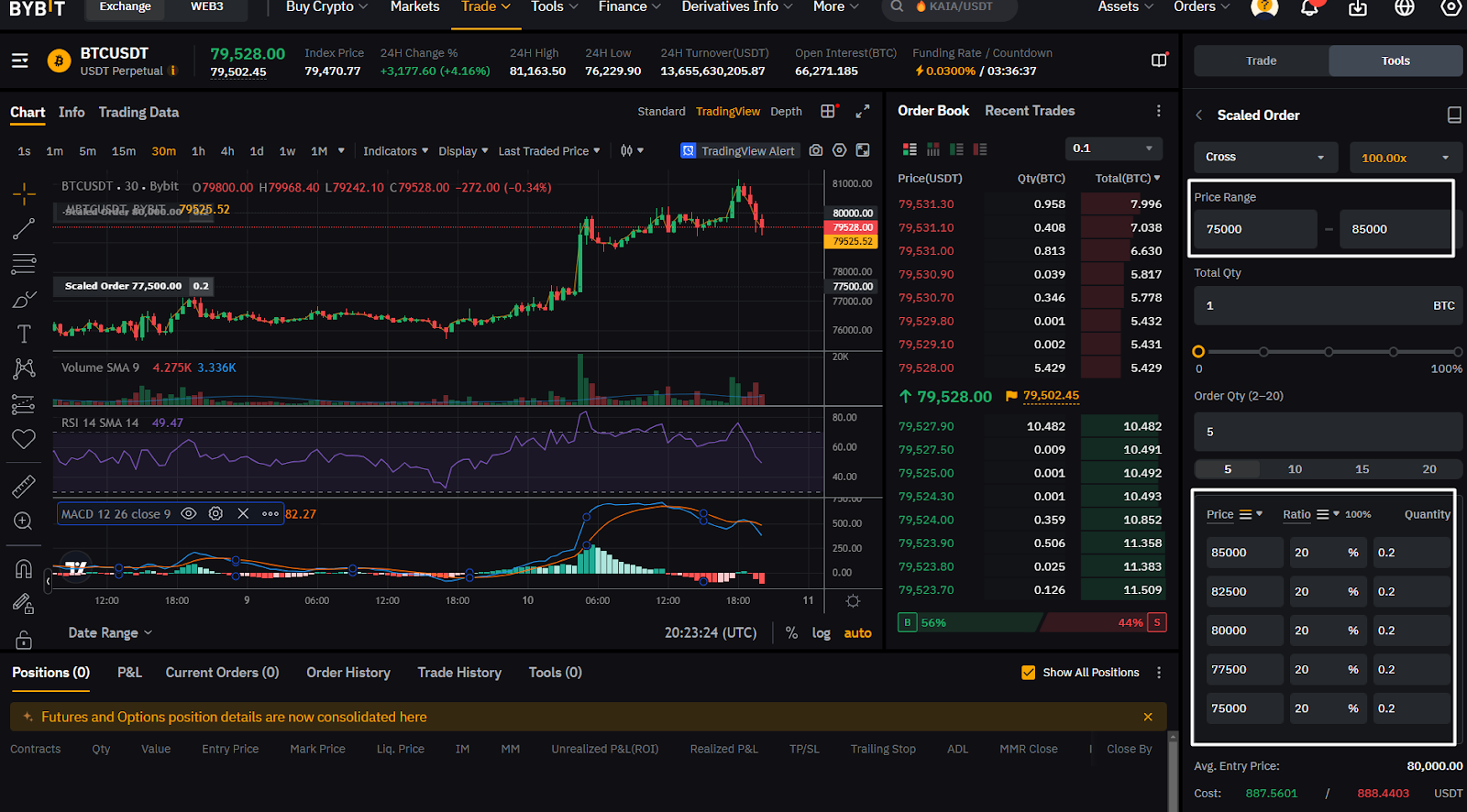Take a chart snapshot with camera icon

coord(816,150)
